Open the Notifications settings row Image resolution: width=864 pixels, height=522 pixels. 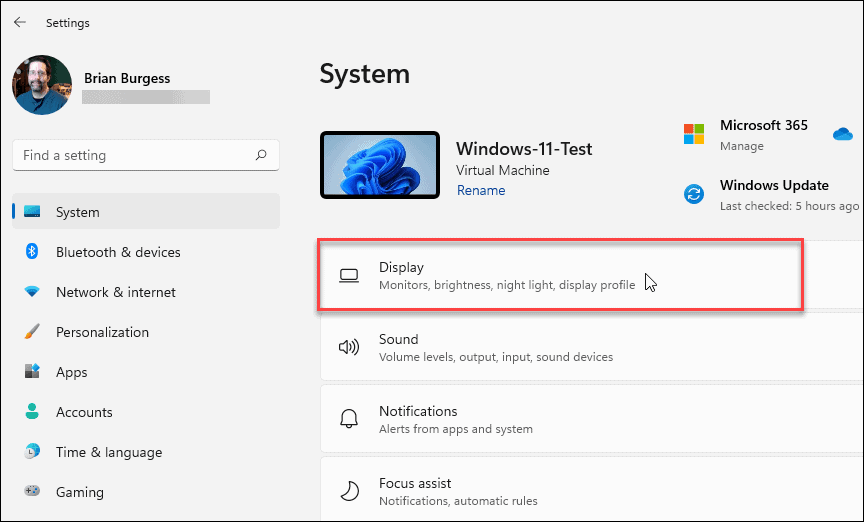(x=592, y=419)
